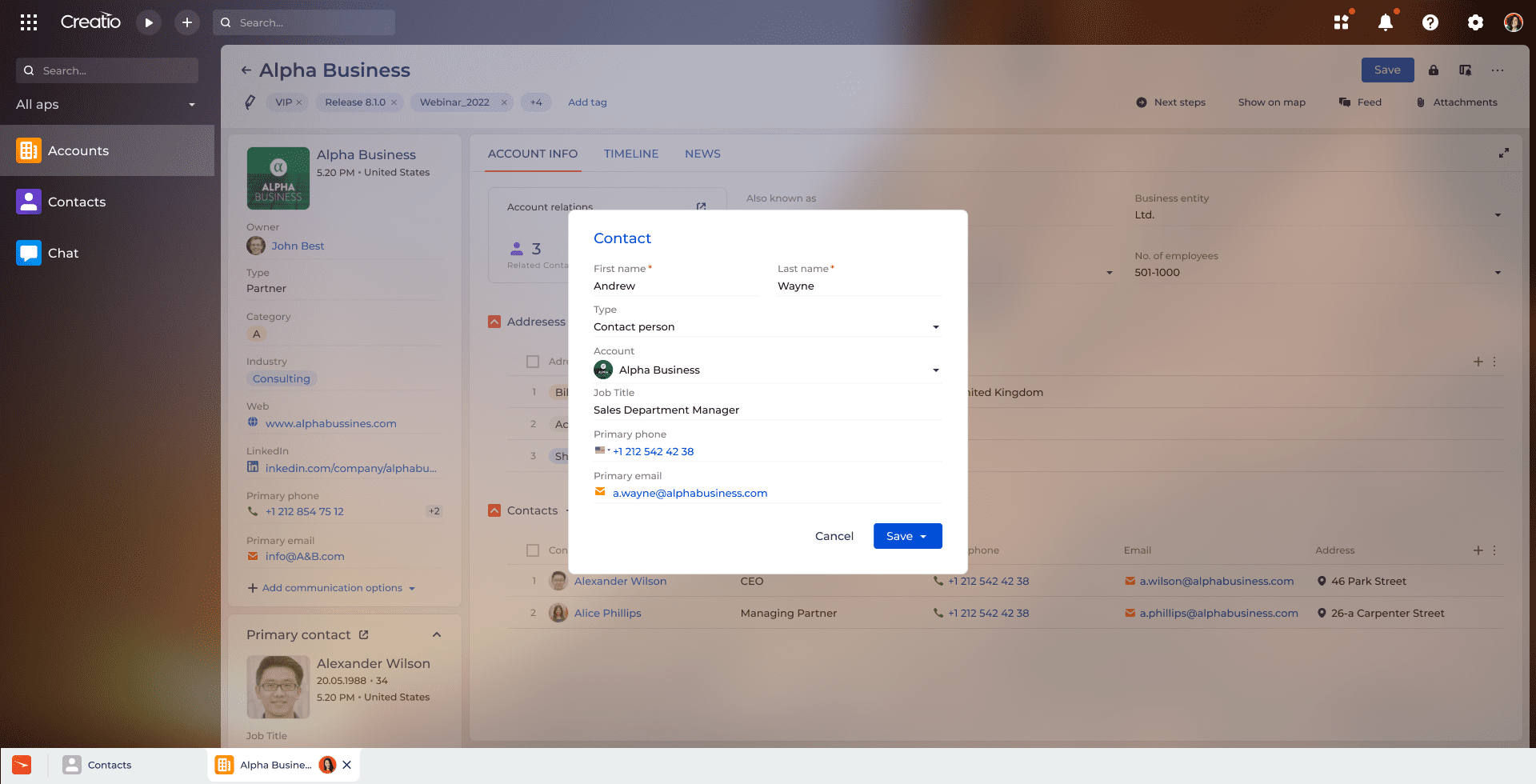Open the contact Type dropdown

pos(936,327)
